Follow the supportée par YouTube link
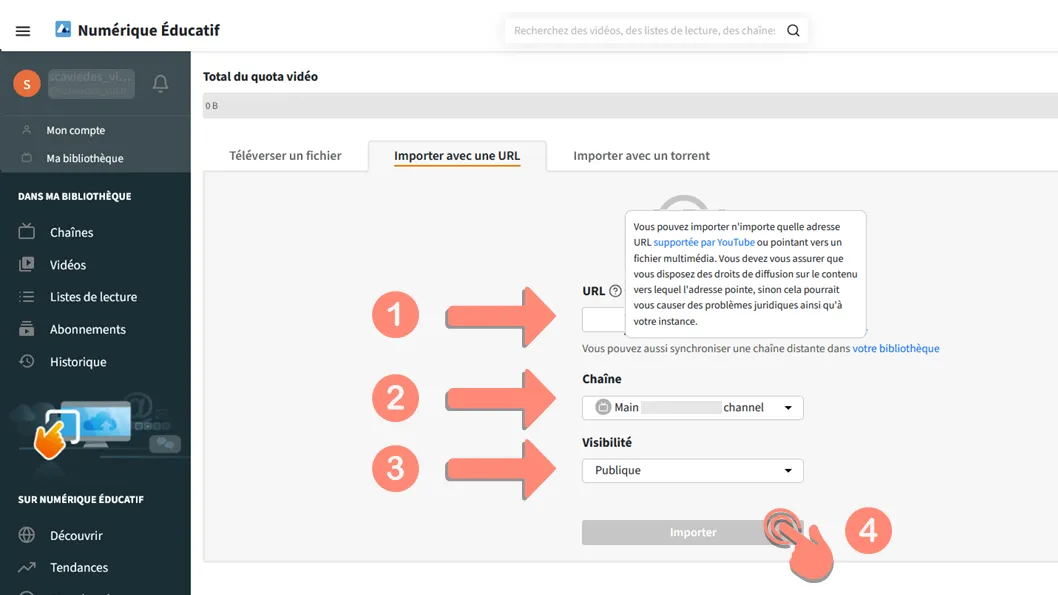1058x595 pixels. coord(704,242)
